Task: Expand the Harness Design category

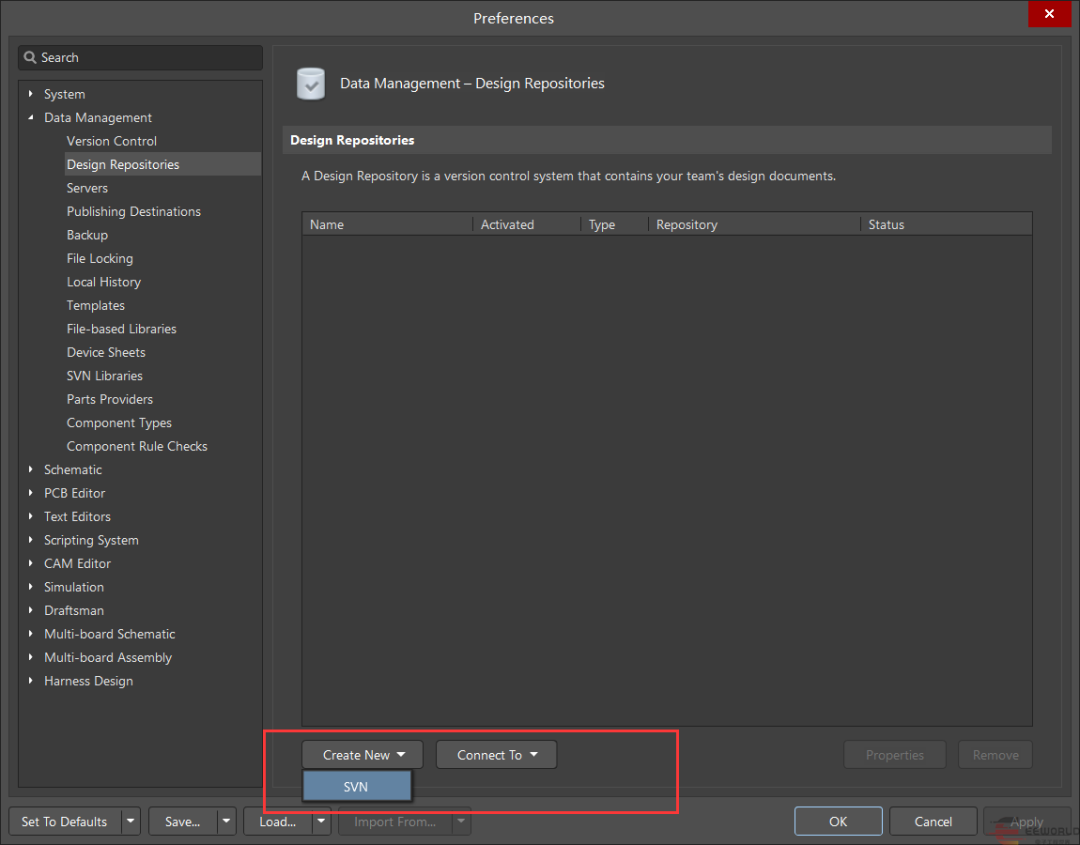Action: point(30,680)
